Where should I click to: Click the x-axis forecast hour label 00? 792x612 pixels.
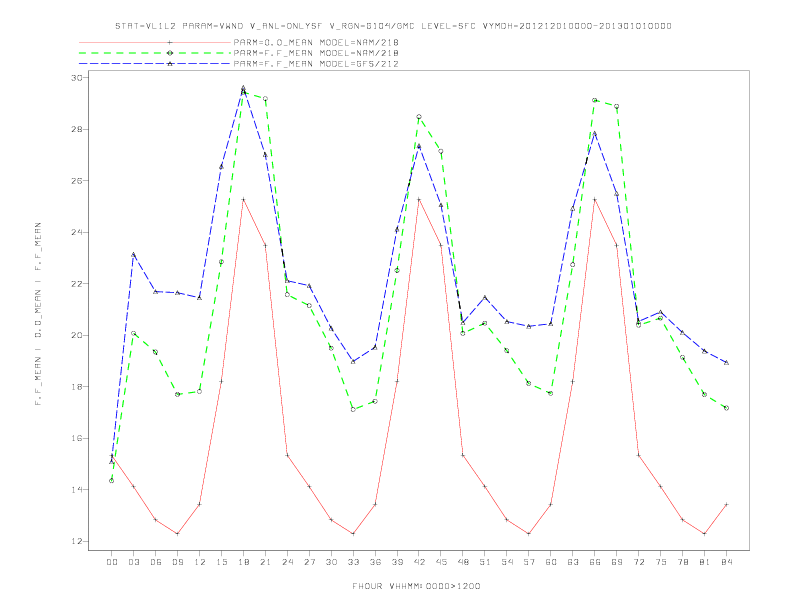(x=112, y=562)
